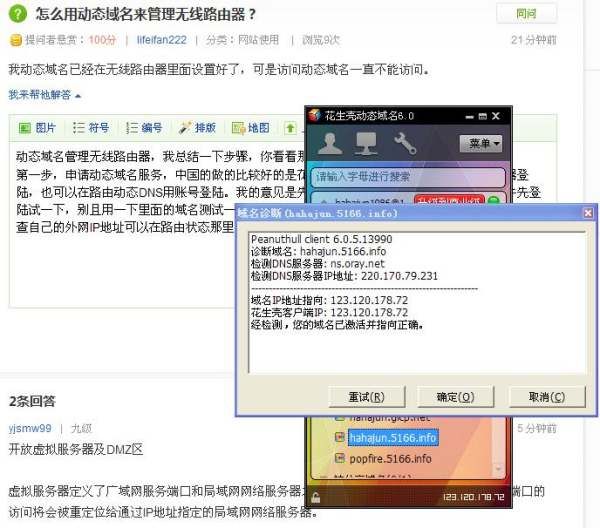600x528 pixels.
Task: Click the icon beside hahajun.5166.info
Action: tap(339, 437)
